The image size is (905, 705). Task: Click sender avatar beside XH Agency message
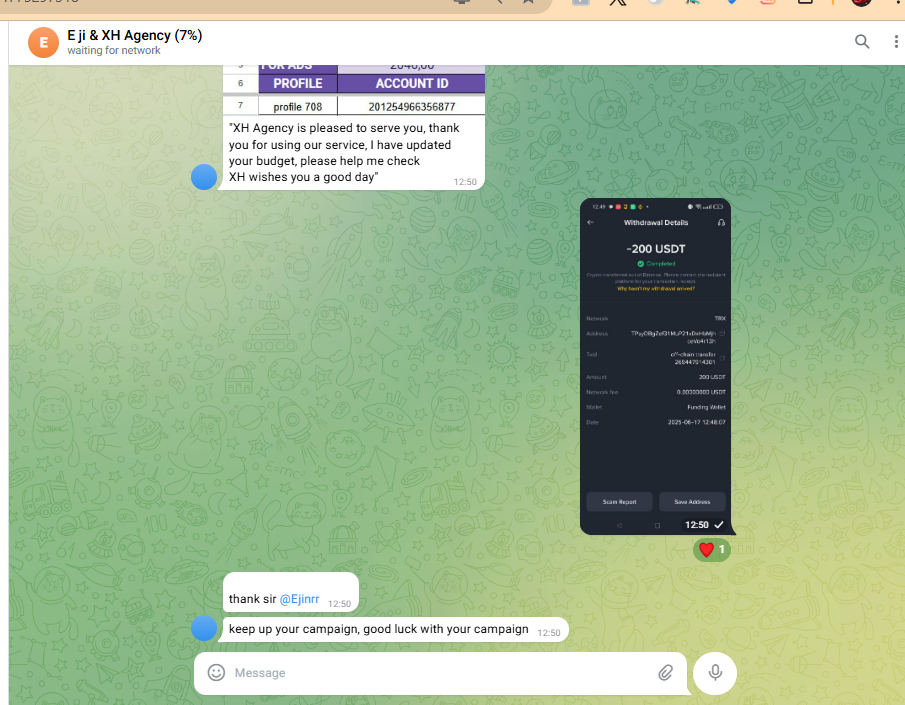tap(204, 177)
